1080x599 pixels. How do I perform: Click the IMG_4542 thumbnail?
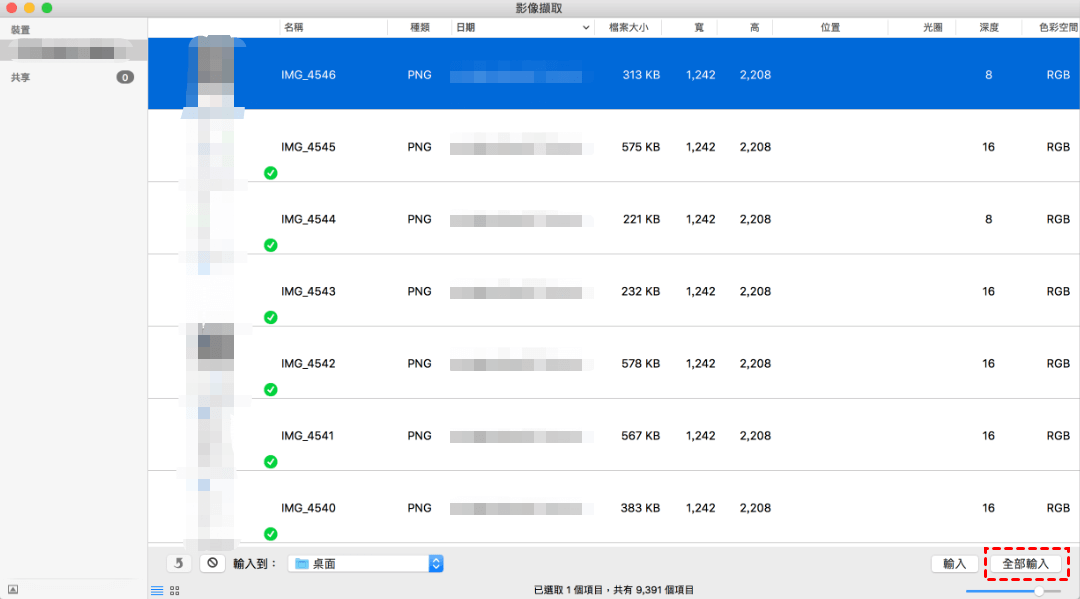pyautogui.click(x=216, y=362)
